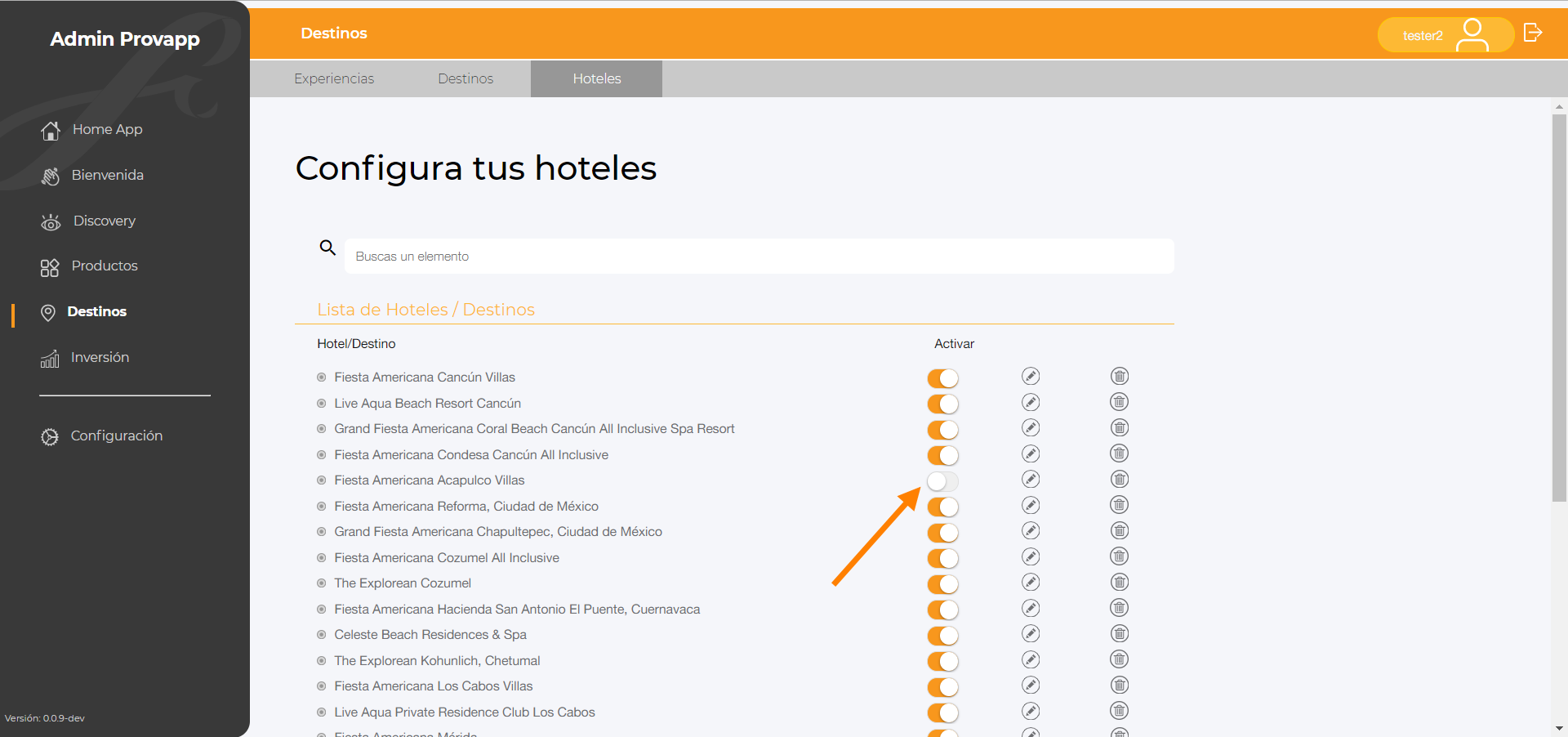Viewport: 1568px width, 737px height.
Task: Delete Fiesta Americana Reforma, Ciudad de México
Action: (1120, 505)
